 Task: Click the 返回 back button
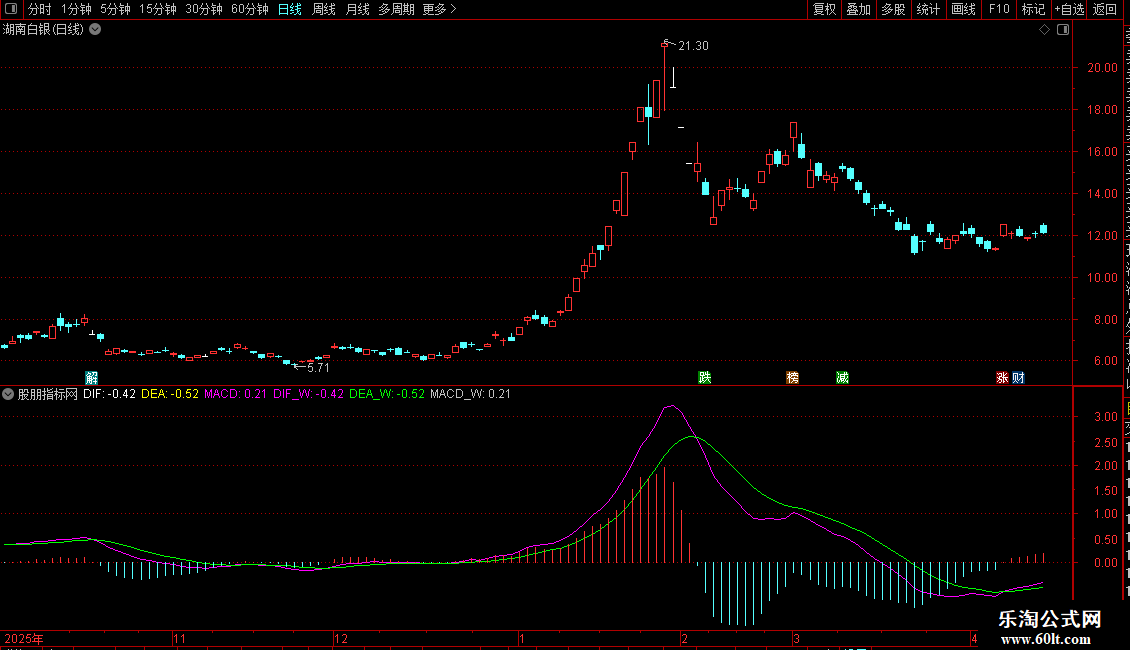[x=1105, y=9]
